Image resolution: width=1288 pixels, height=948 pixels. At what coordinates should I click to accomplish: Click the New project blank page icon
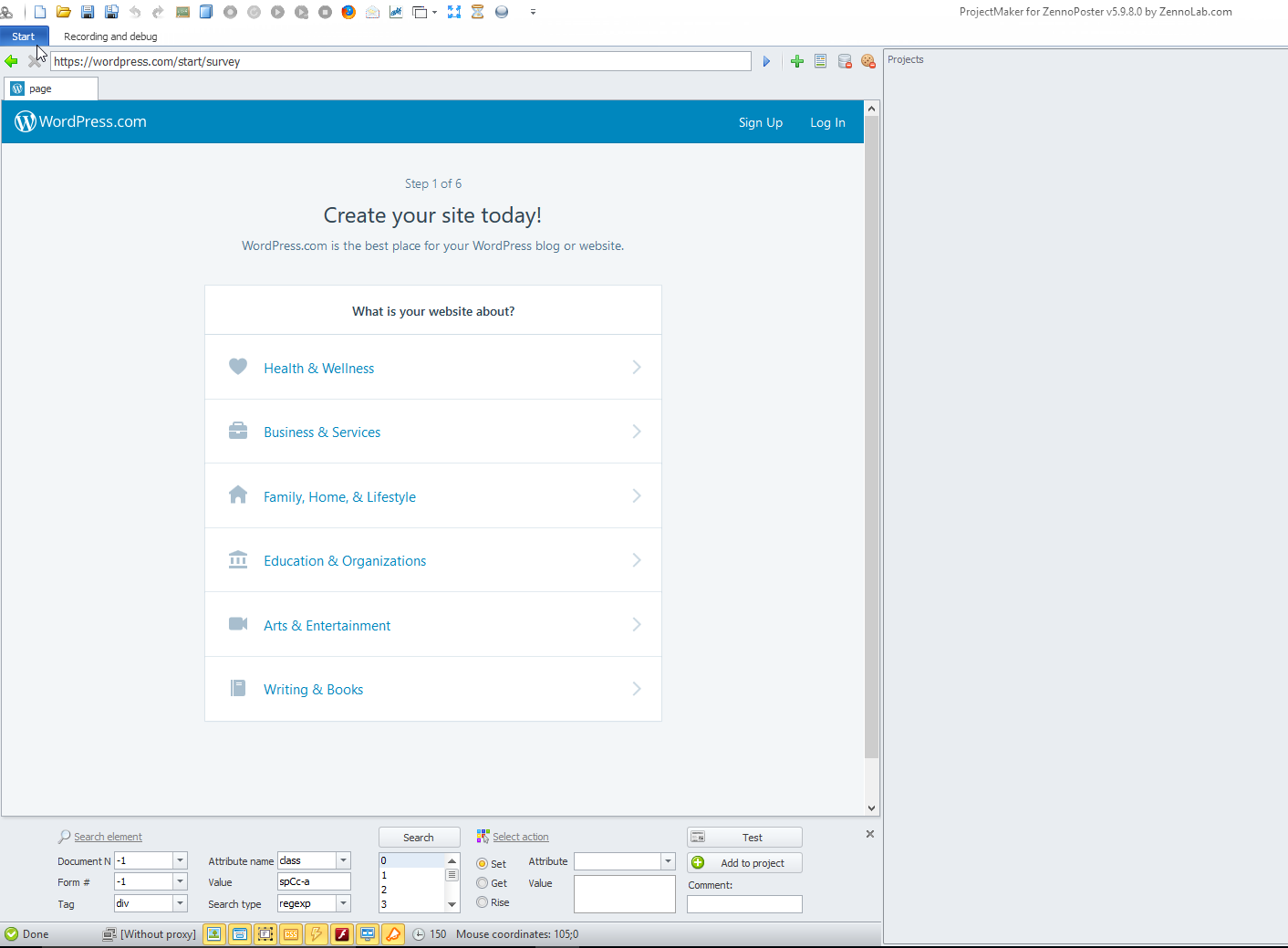pos(40,12)
